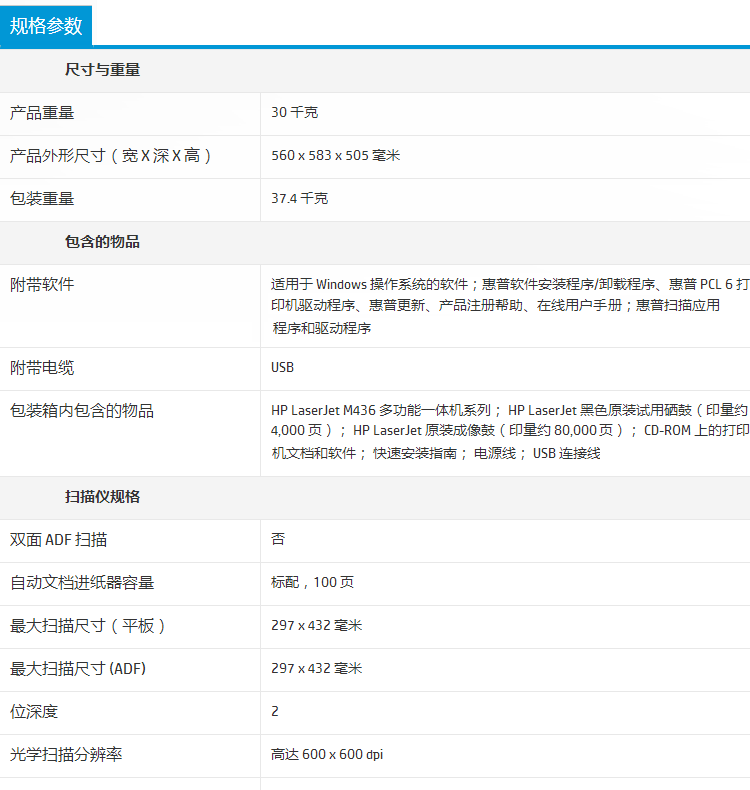
Task: Select the 扫描仪规格 section header
Action: (102, 497)
